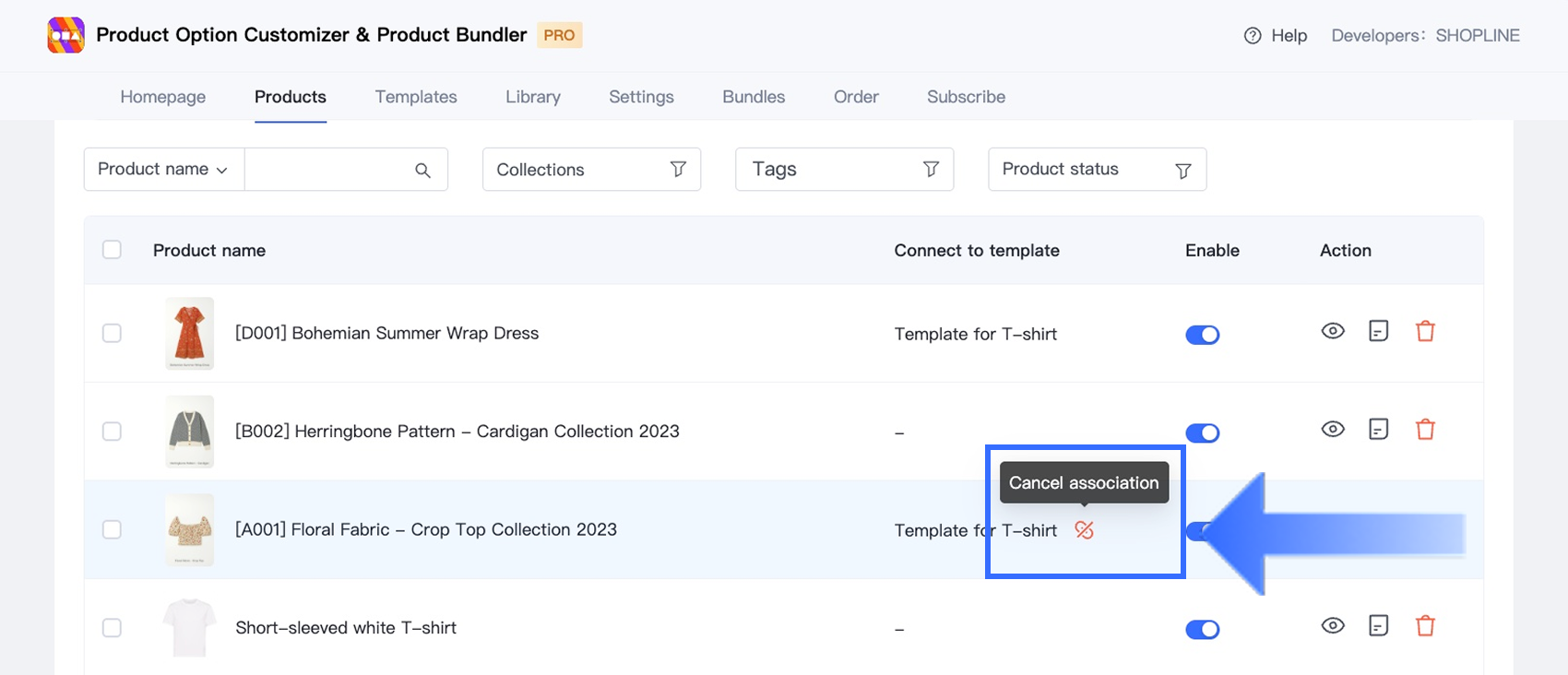The height and width of the screenshot is (675, 1568).
Task: Open the Product status filter
Action: click(x=1097, y=170)
